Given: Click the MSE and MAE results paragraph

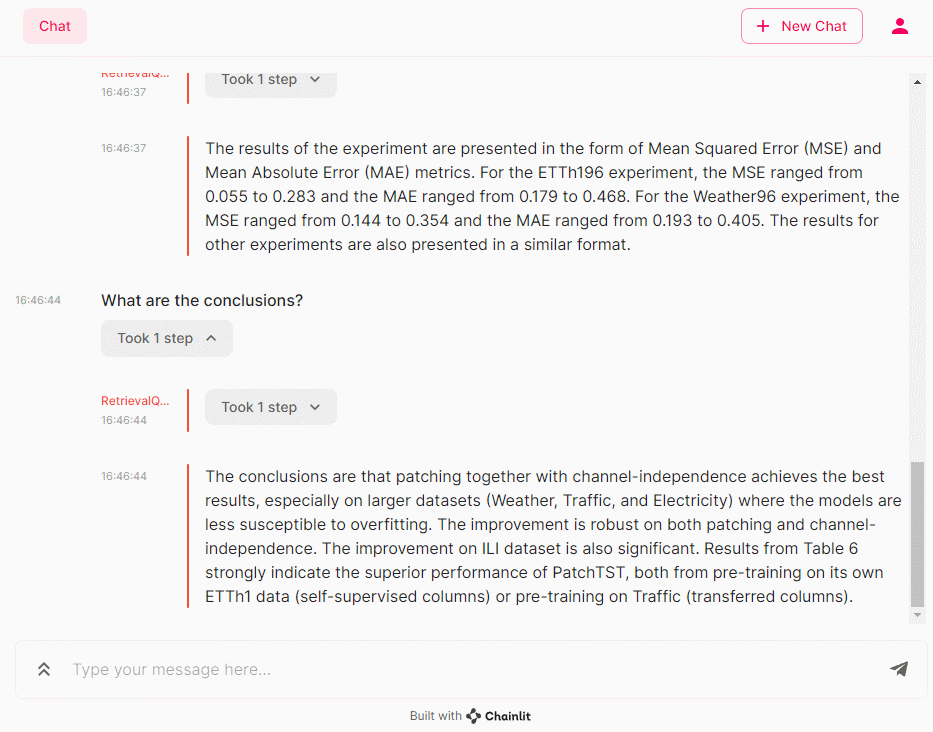Looking at the screenshot, I should (553, 196).
